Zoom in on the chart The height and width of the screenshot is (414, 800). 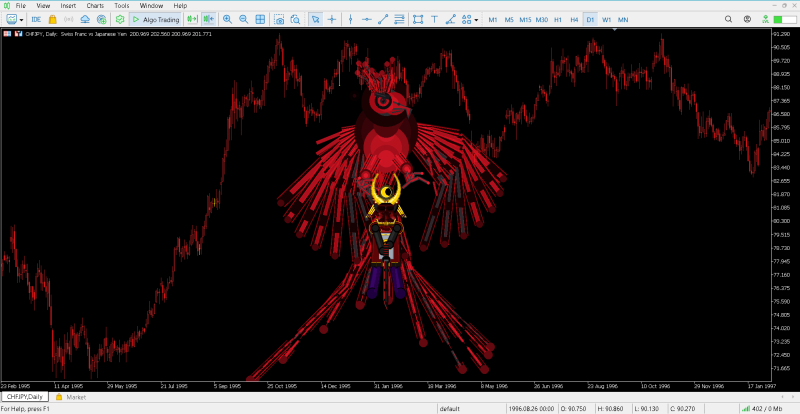(x=228, y=19)
